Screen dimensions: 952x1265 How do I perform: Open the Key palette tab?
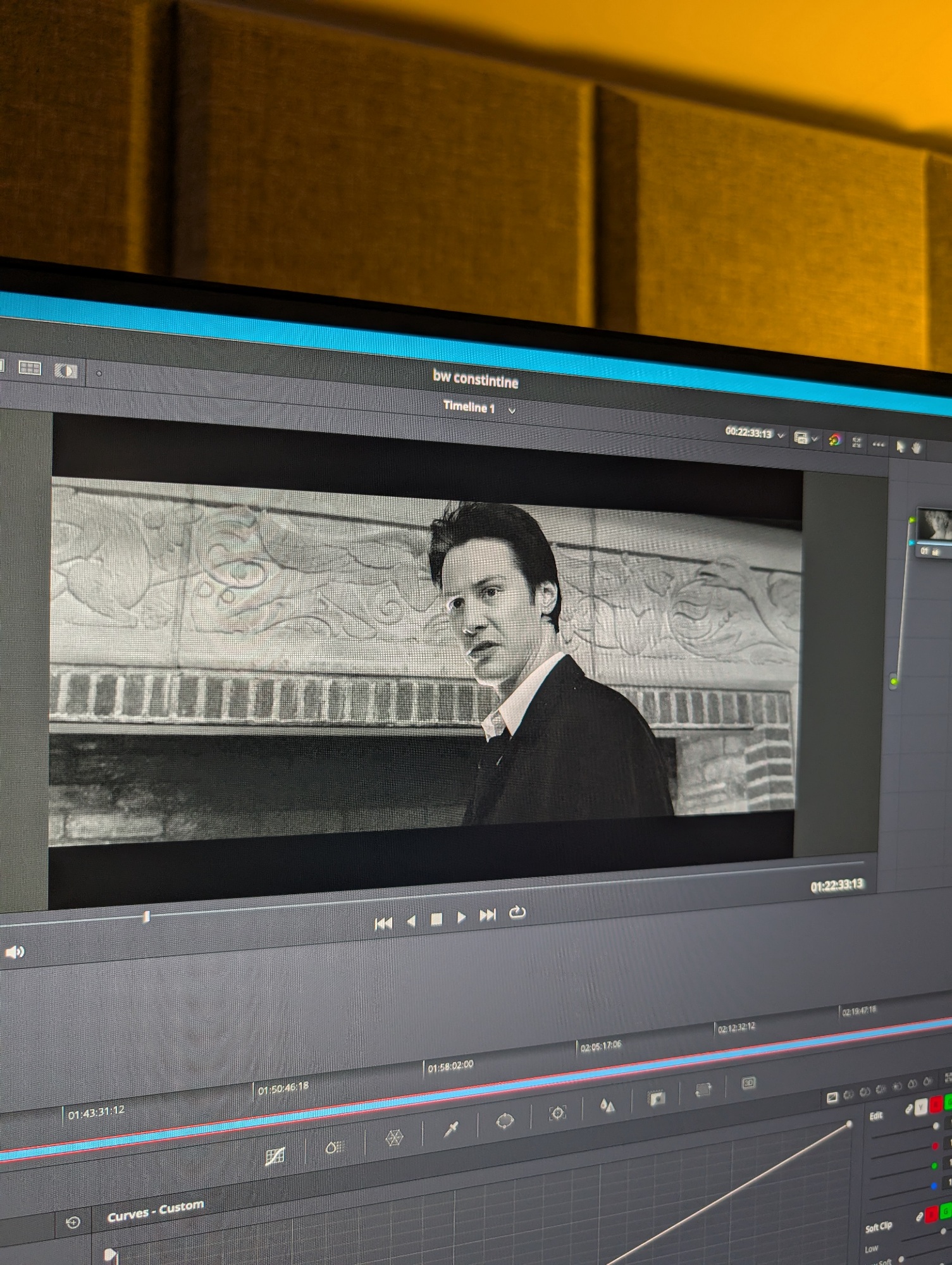coord(656,1098)
